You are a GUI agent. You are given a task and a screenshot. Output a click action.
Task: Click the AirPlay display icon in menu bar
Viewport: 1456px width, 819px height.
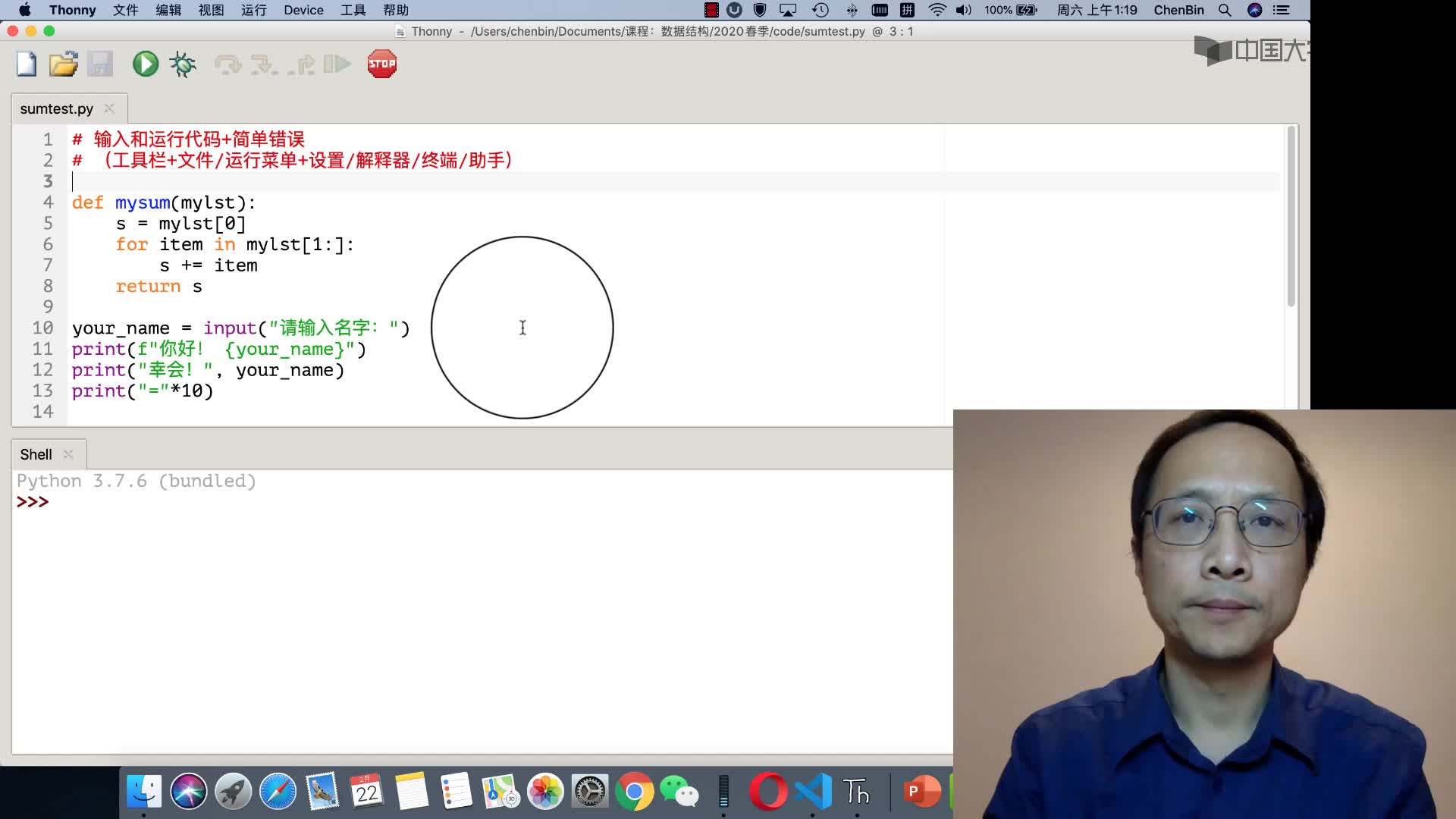(x=789, y=10)
